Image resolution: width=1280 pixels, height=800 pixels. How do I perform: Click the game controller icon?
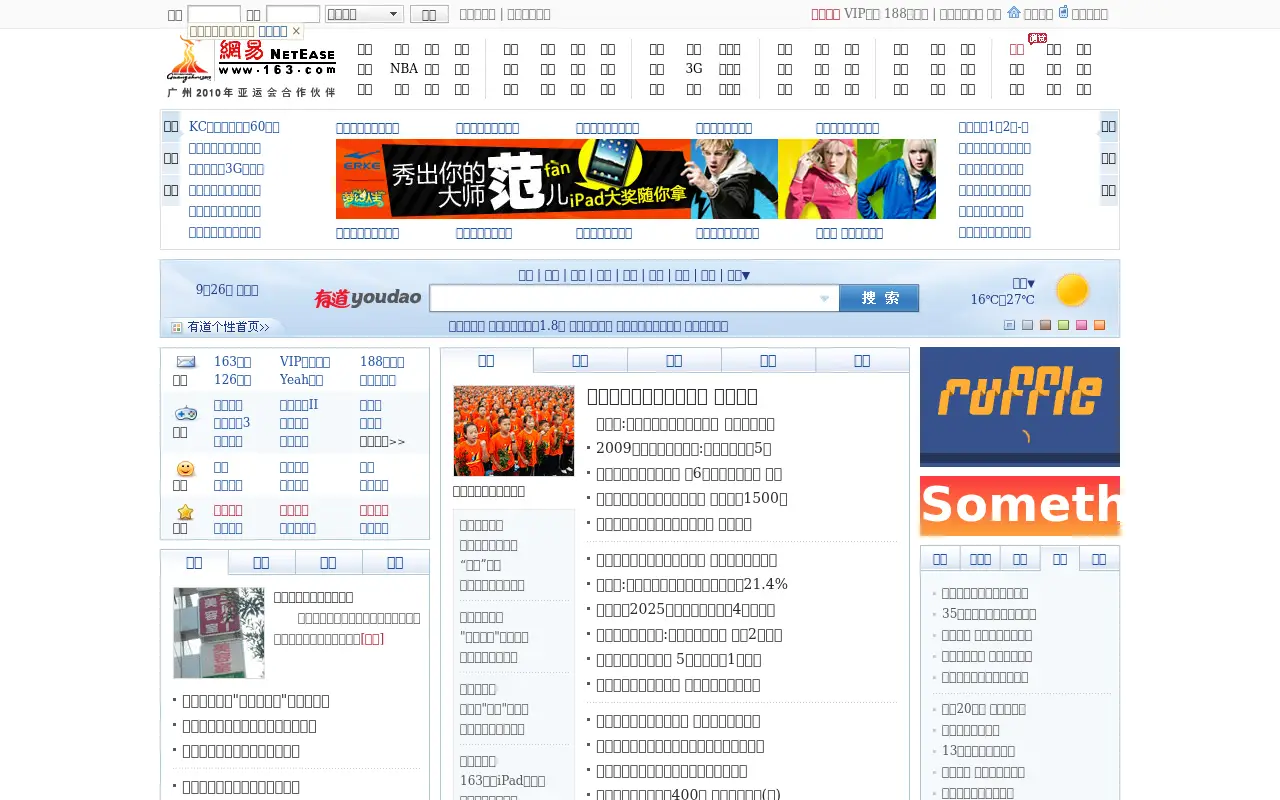coord(186,413)
